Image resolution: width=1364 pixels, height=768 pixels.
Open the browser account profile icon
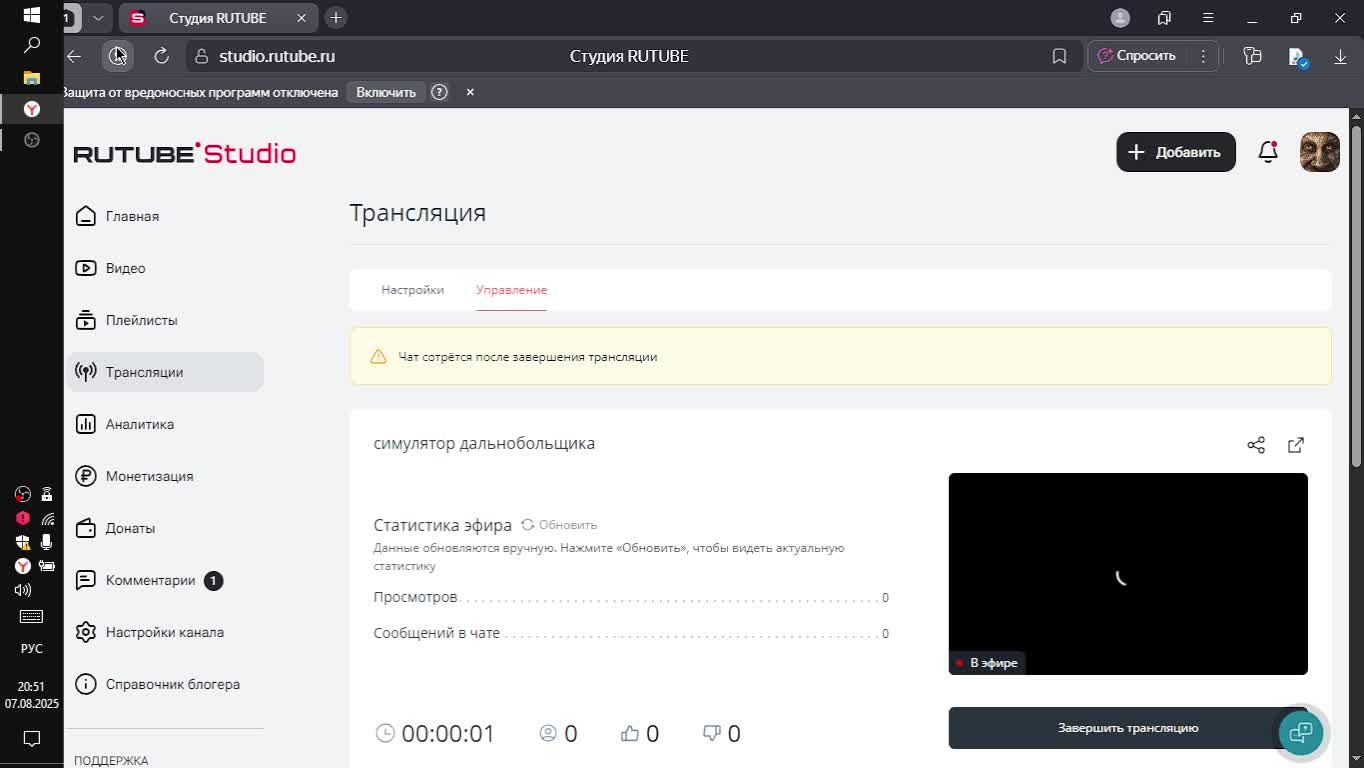pos(1120,18)
